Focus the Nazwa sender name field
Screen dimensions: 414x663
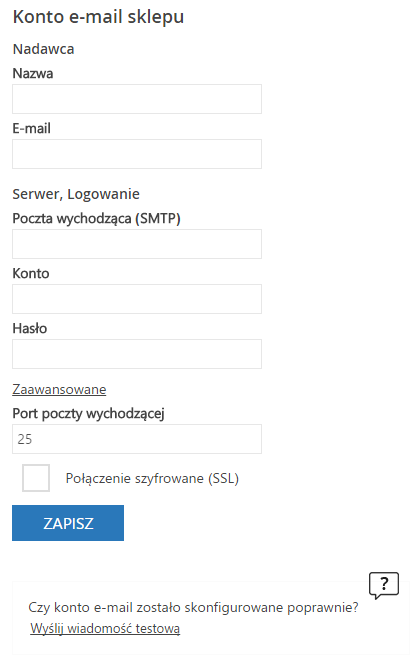(137, 99)
